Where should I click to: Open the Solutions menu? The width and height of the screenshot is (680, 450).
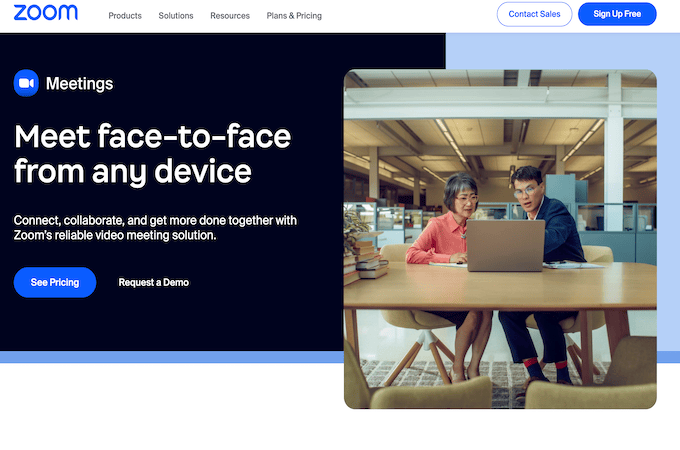point(176,16)
